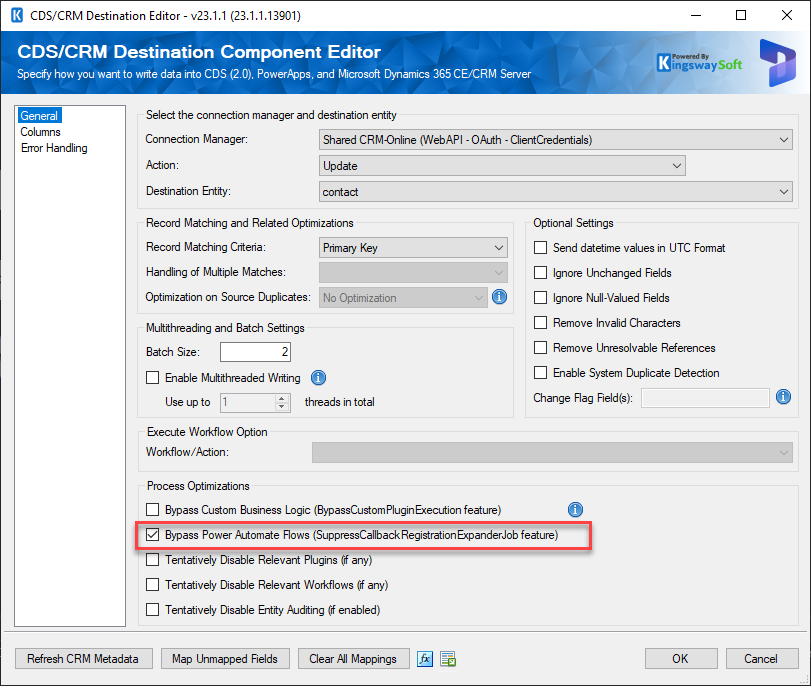
Task: Click Clear All Mappings button
Action: click(353, 659)
